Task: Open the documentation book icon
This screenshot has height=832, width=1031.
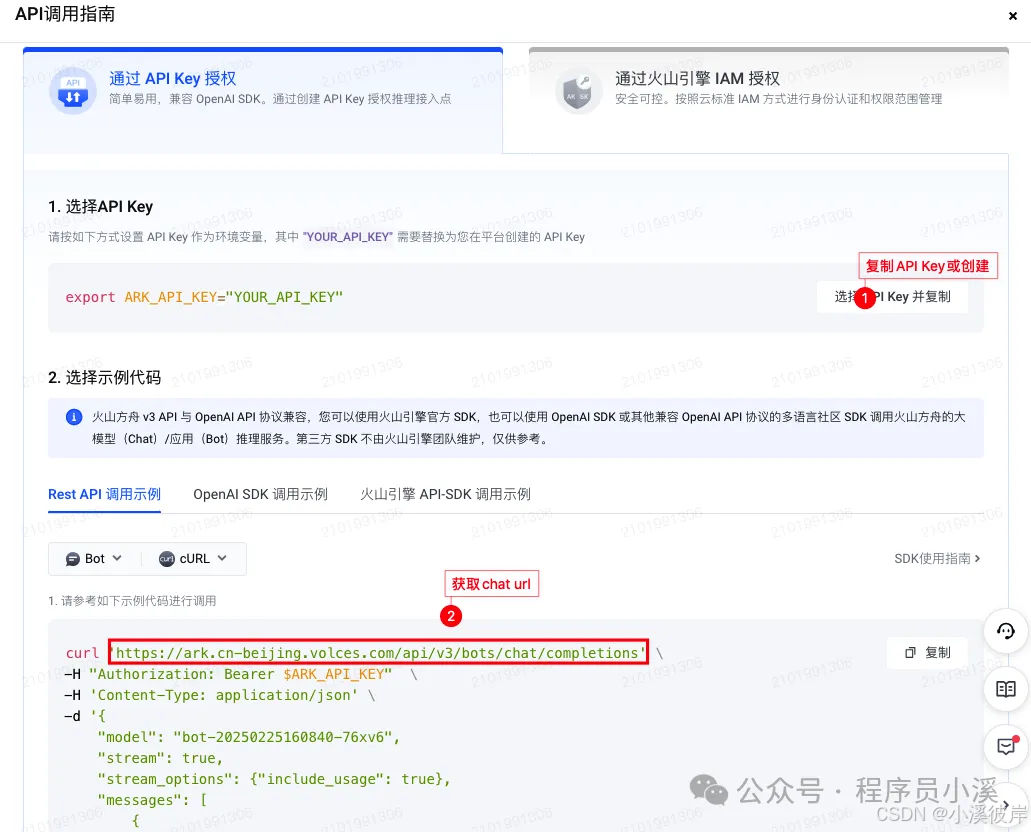Action: click(x=1005, y=689)
